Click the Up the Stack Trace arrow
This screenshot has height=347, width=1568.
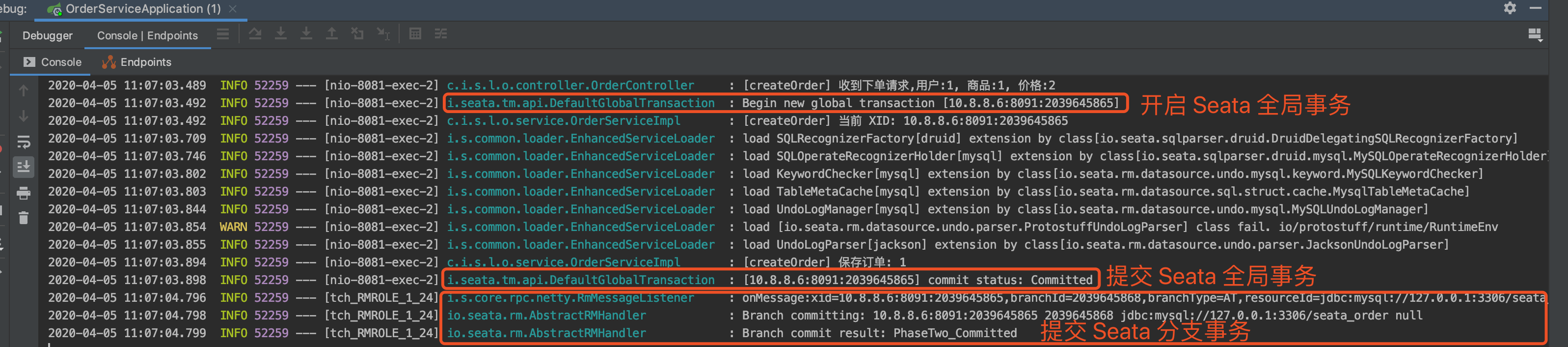tap(24, 90)
